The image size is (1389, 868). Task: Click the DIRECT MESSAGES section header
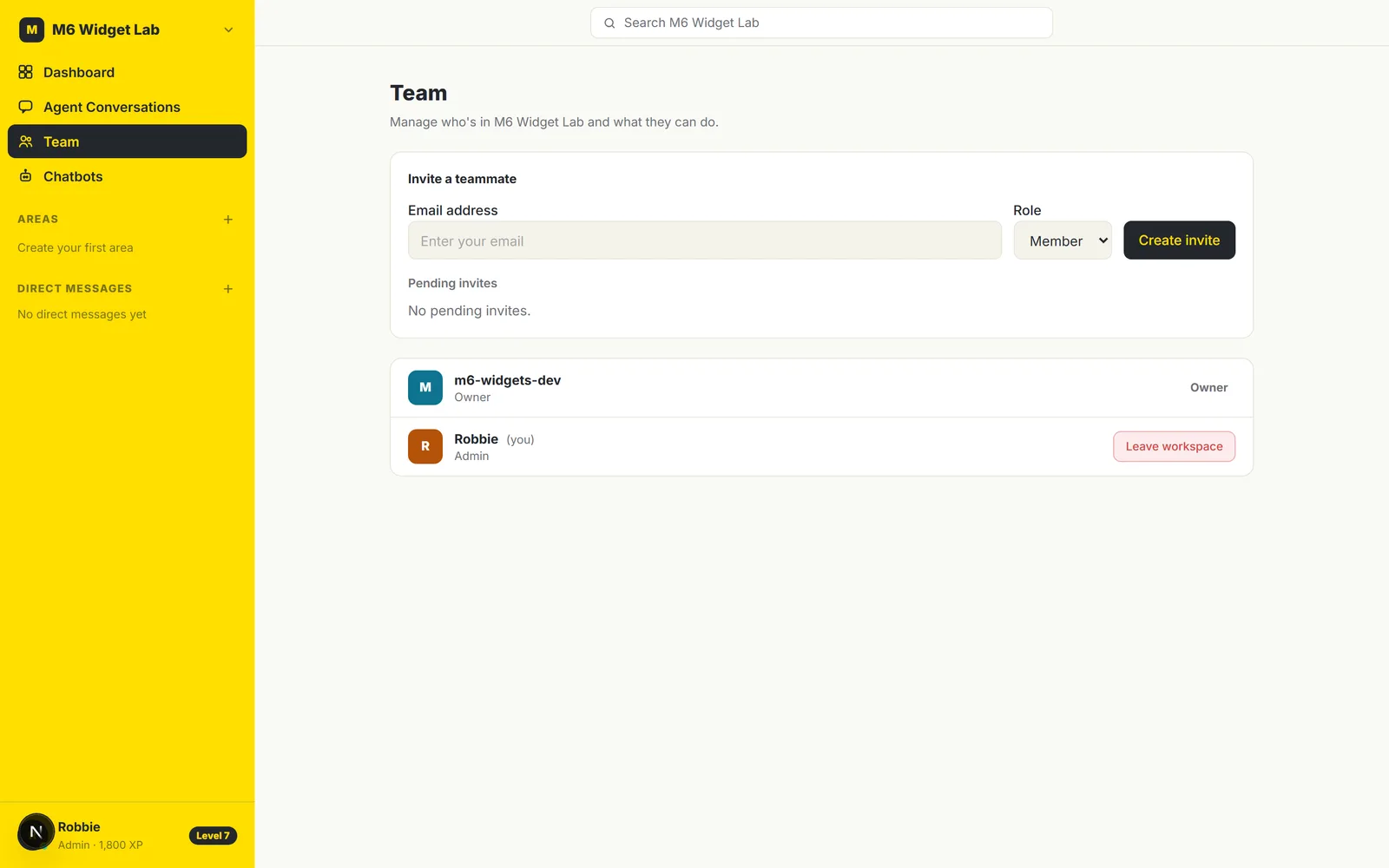point(75,289)
